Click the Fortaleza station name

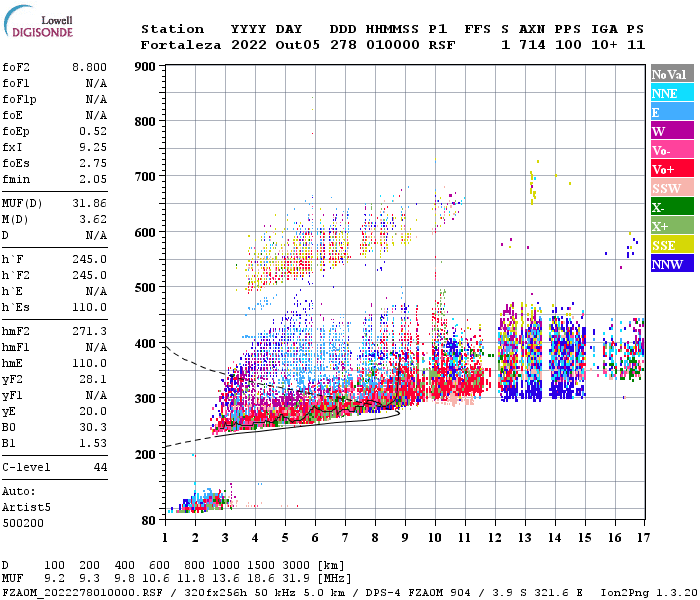181,45
